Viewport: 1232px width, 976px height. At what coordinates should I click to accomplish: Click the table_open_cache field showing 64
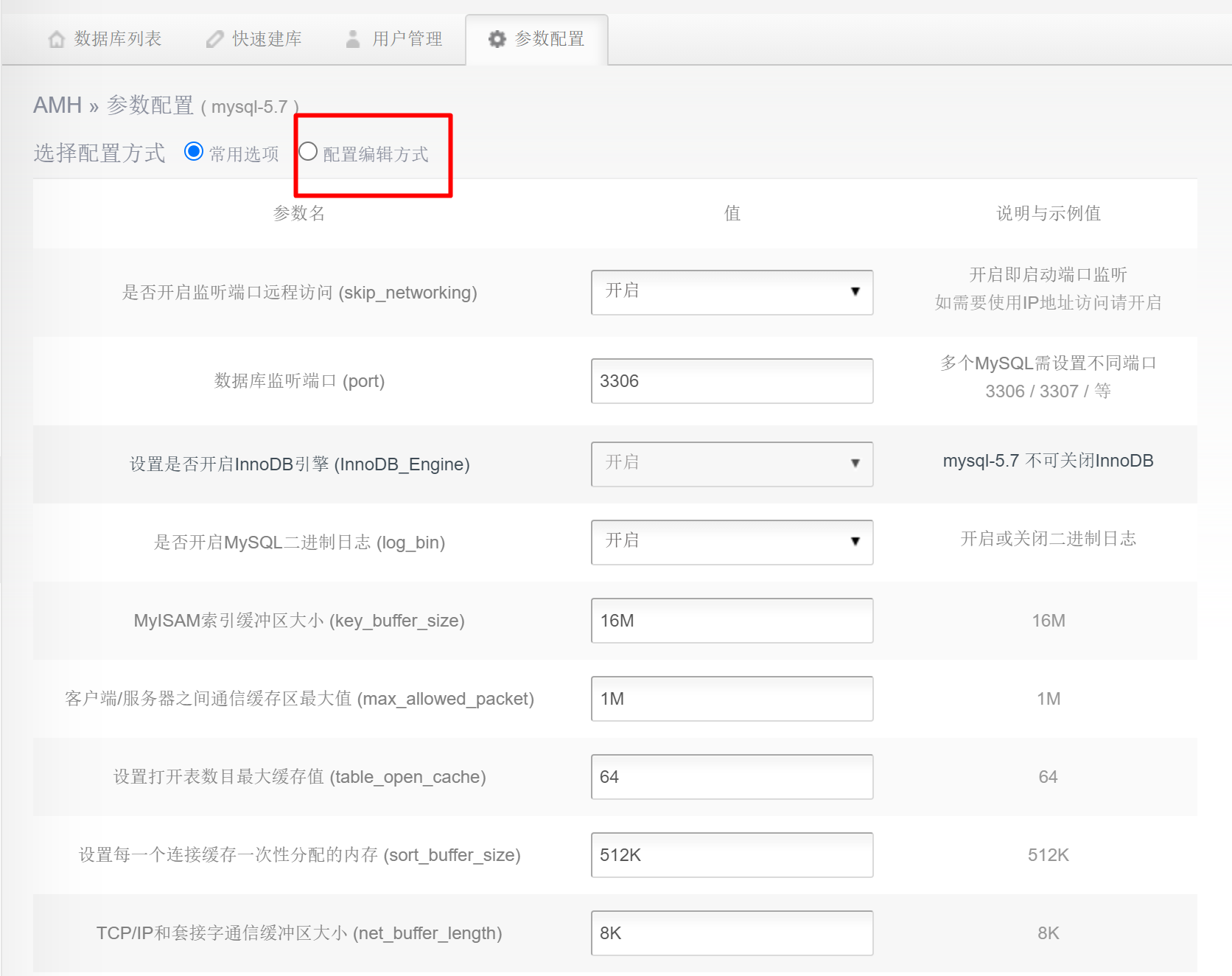tap(732, 777)
